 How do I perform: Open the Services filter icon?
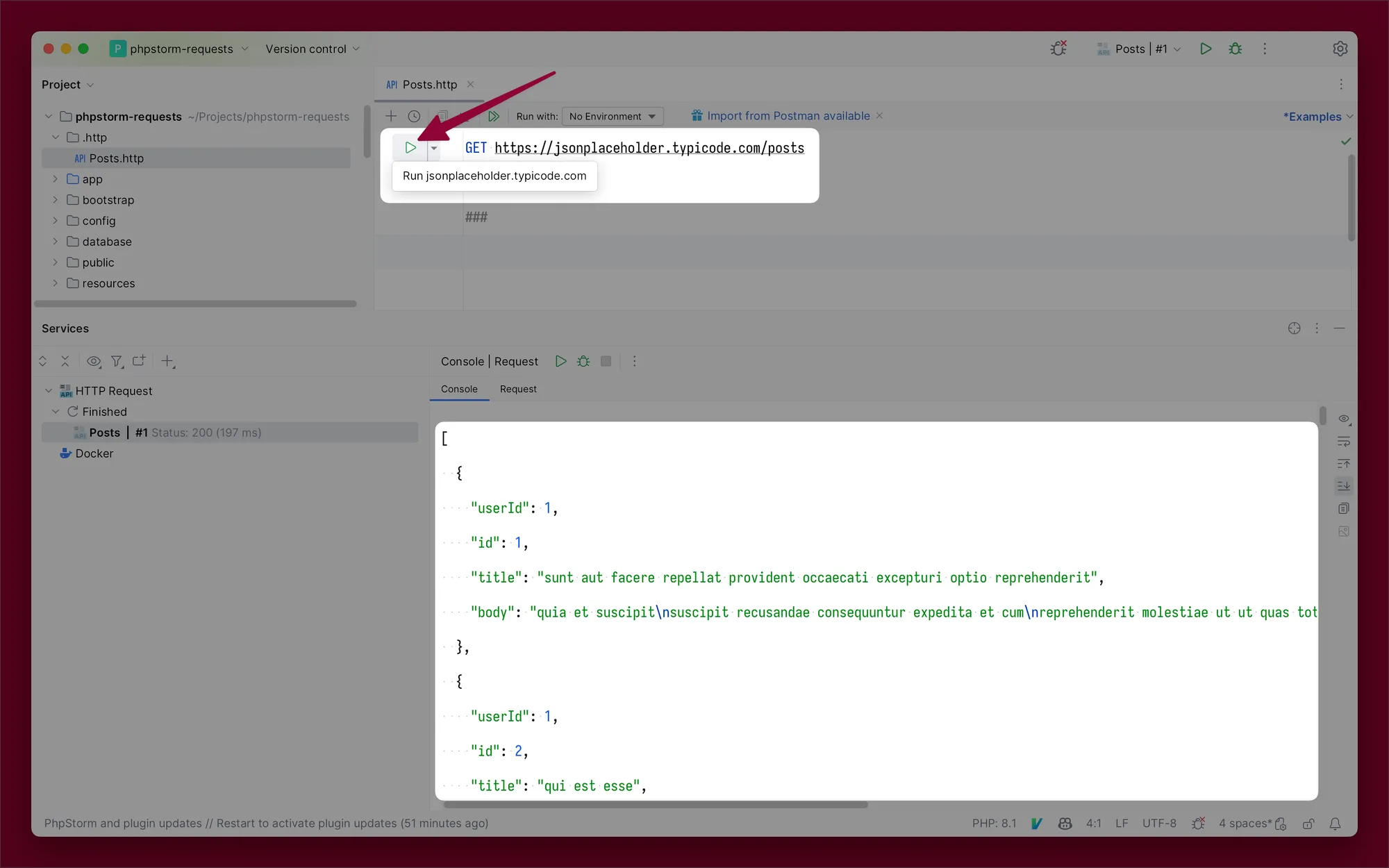click(x=117, y=361)
